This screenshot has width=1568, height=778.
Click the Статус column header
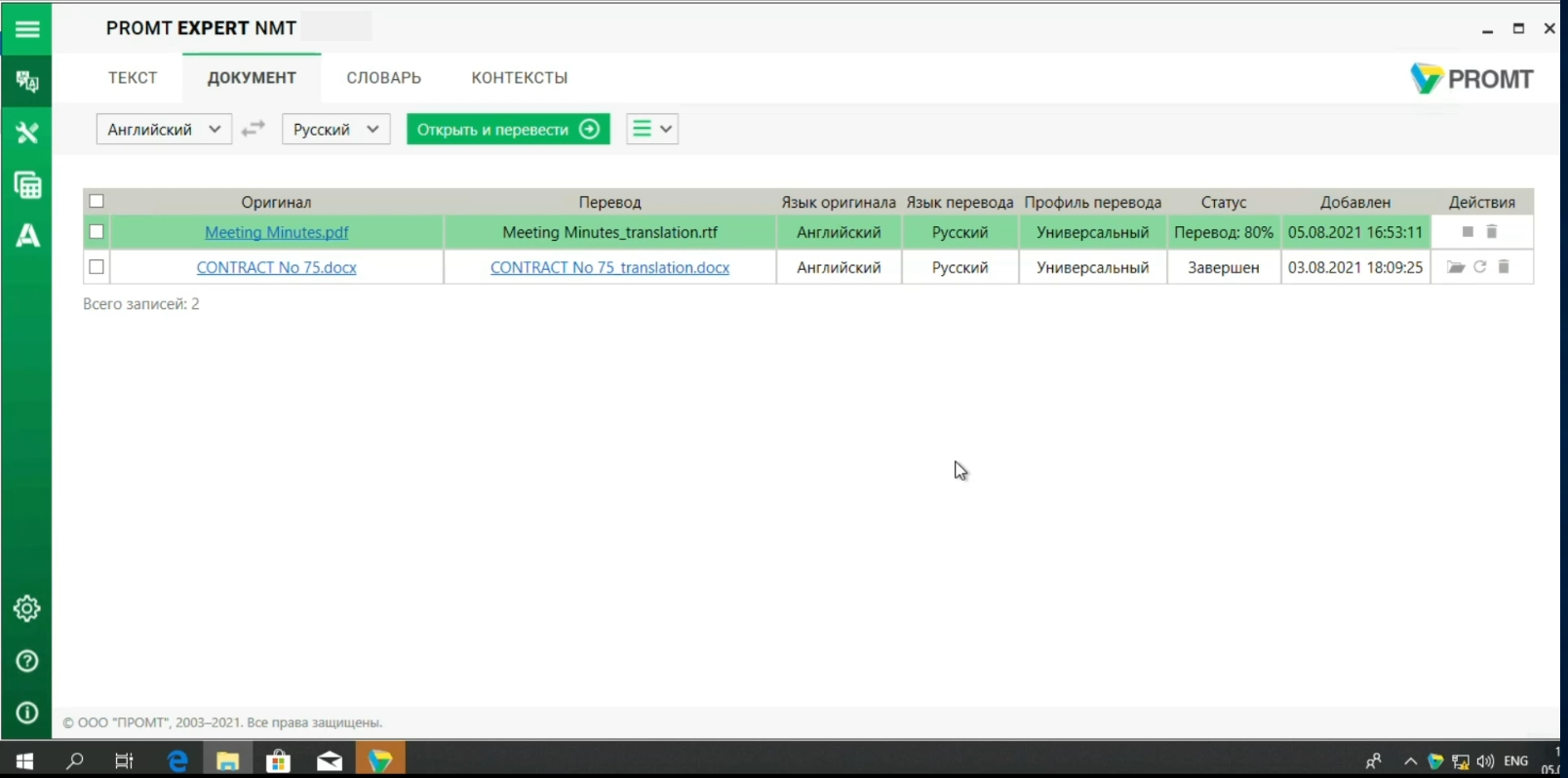point(1224,202)
